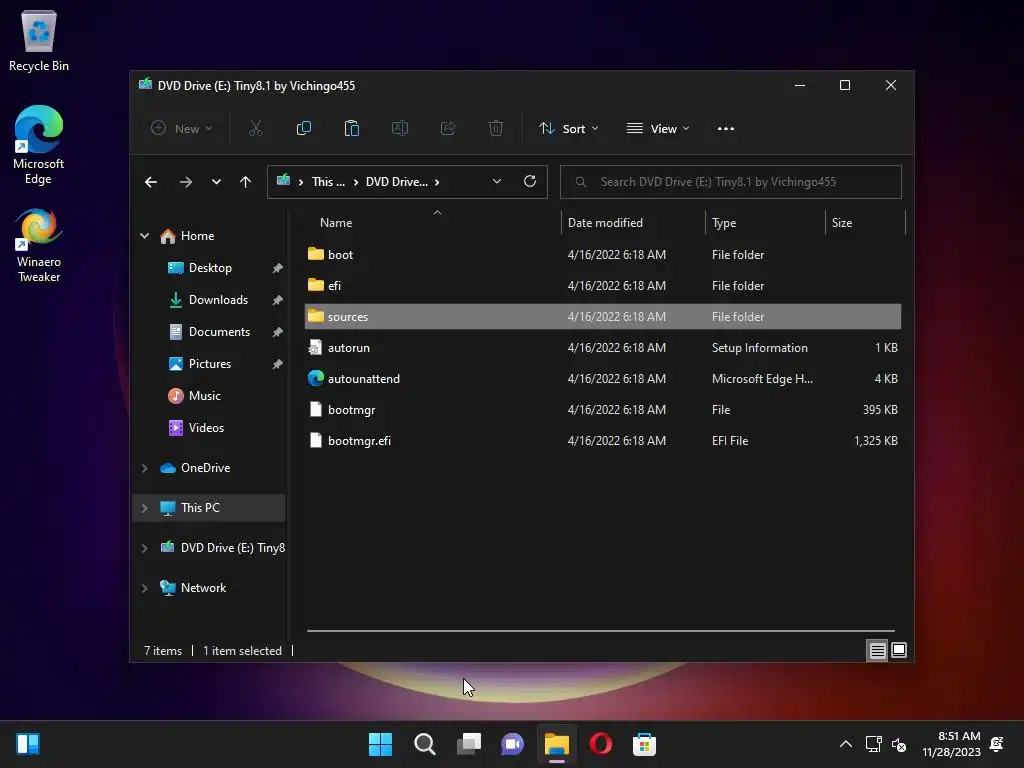This screenshot has height=768, width=1024.
Task: Open taskbar Search magnifier
Action: click(424, 744)
